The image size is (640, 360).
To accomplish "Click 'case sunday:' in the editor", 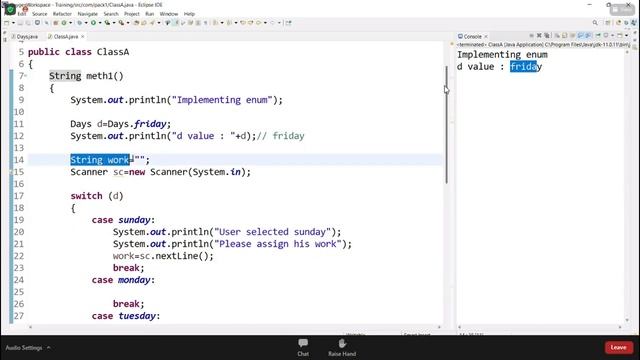I will (123, 220).
